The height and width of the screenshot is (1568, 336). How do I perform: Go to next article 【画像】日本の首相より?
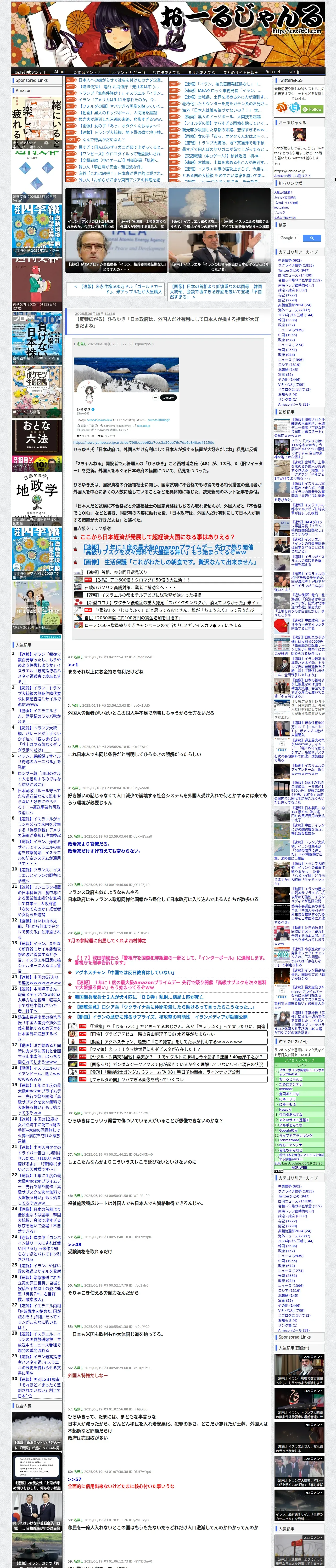216,292
